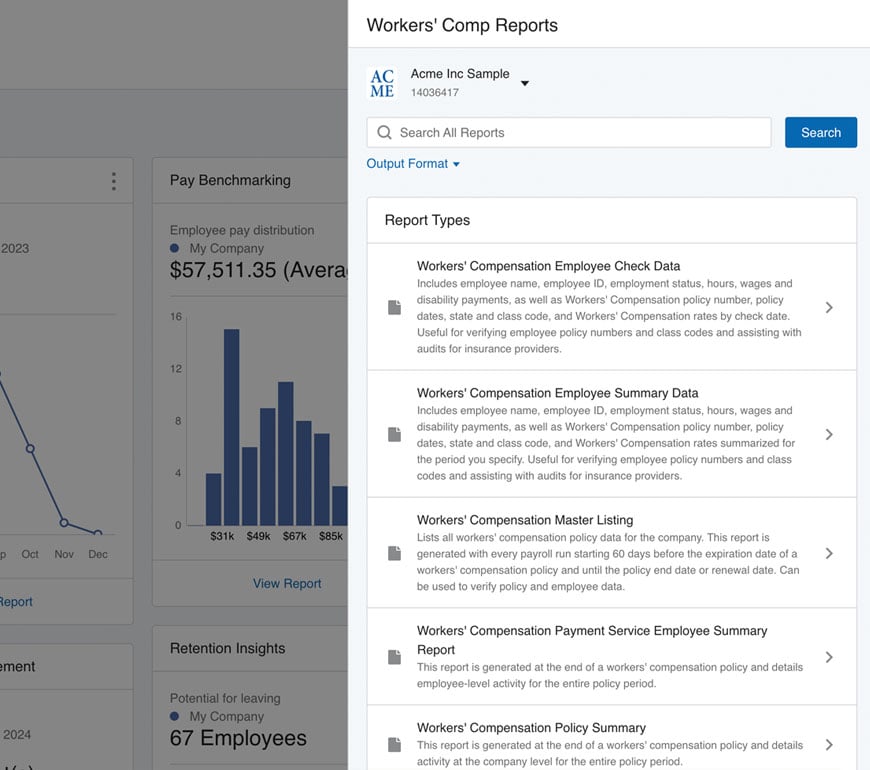Select the Master Listing report file icon
Viewport: 870px width, 770px height.
(394, 553)
